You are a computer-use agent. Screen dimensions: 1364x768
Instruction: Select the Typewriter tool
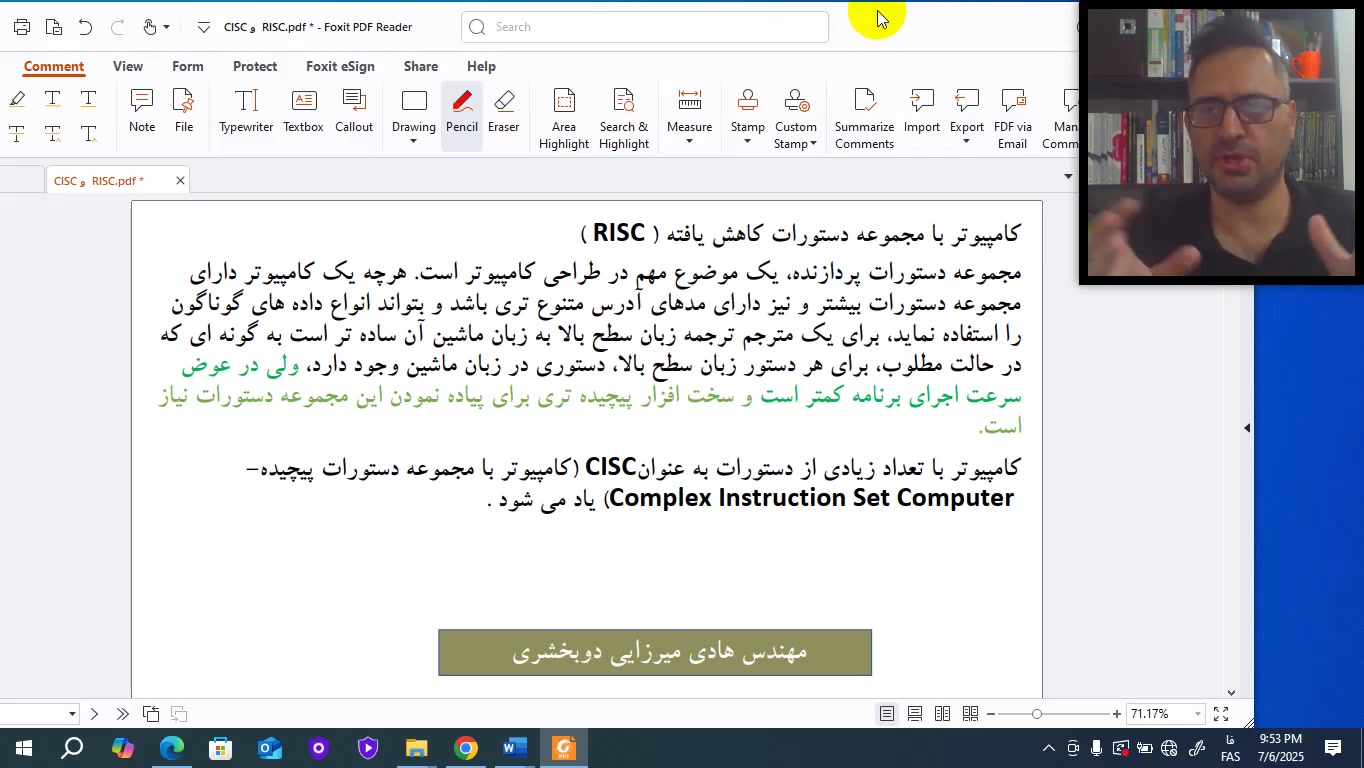(x=246, y=111)
